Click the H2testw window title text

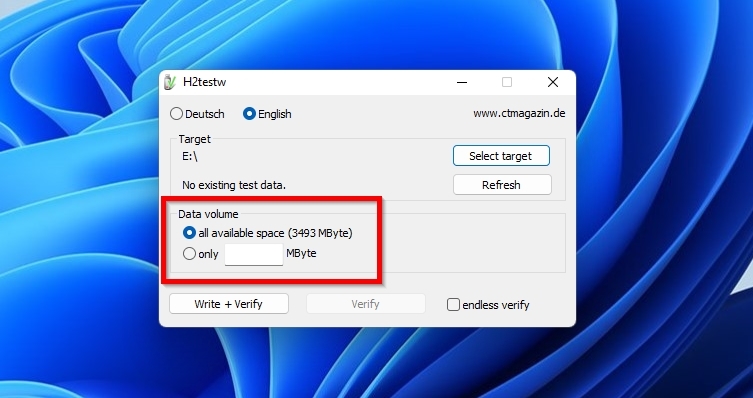click(204, 82)
